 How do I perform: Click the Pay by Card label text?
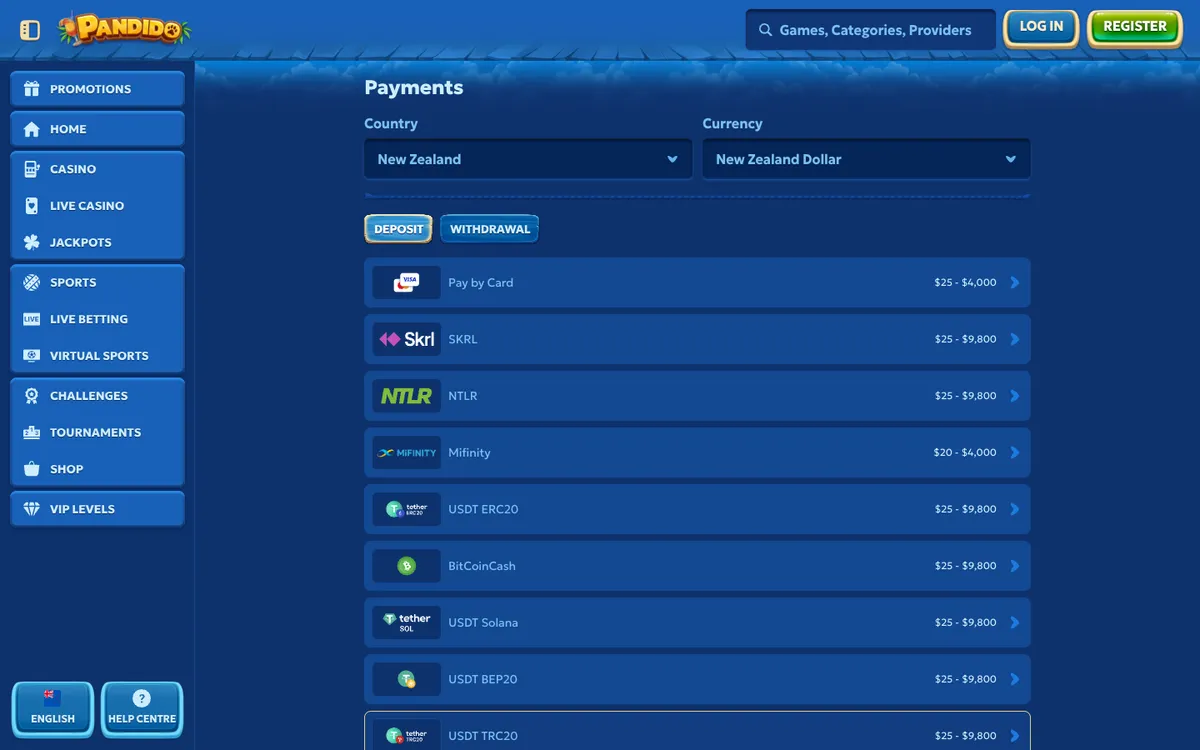[x=481, y=283]
